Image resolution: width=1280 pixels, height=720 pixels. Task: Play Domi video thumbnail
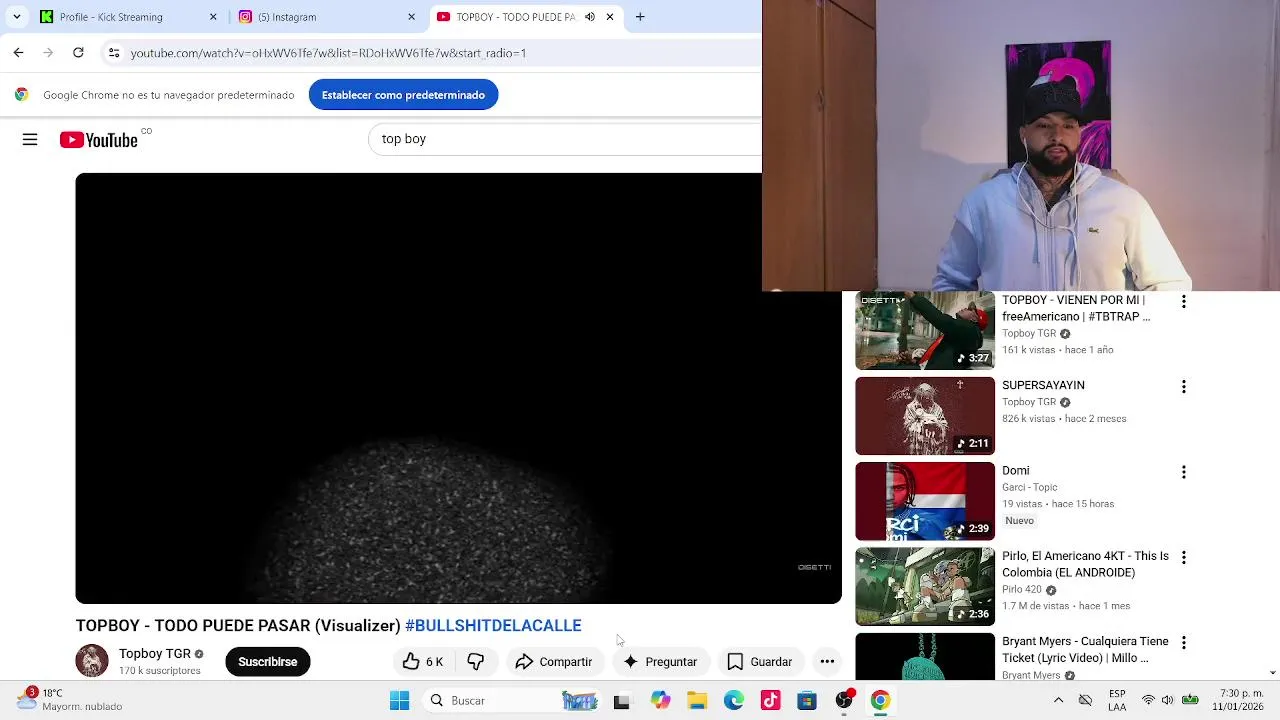[x=925, y=501]
